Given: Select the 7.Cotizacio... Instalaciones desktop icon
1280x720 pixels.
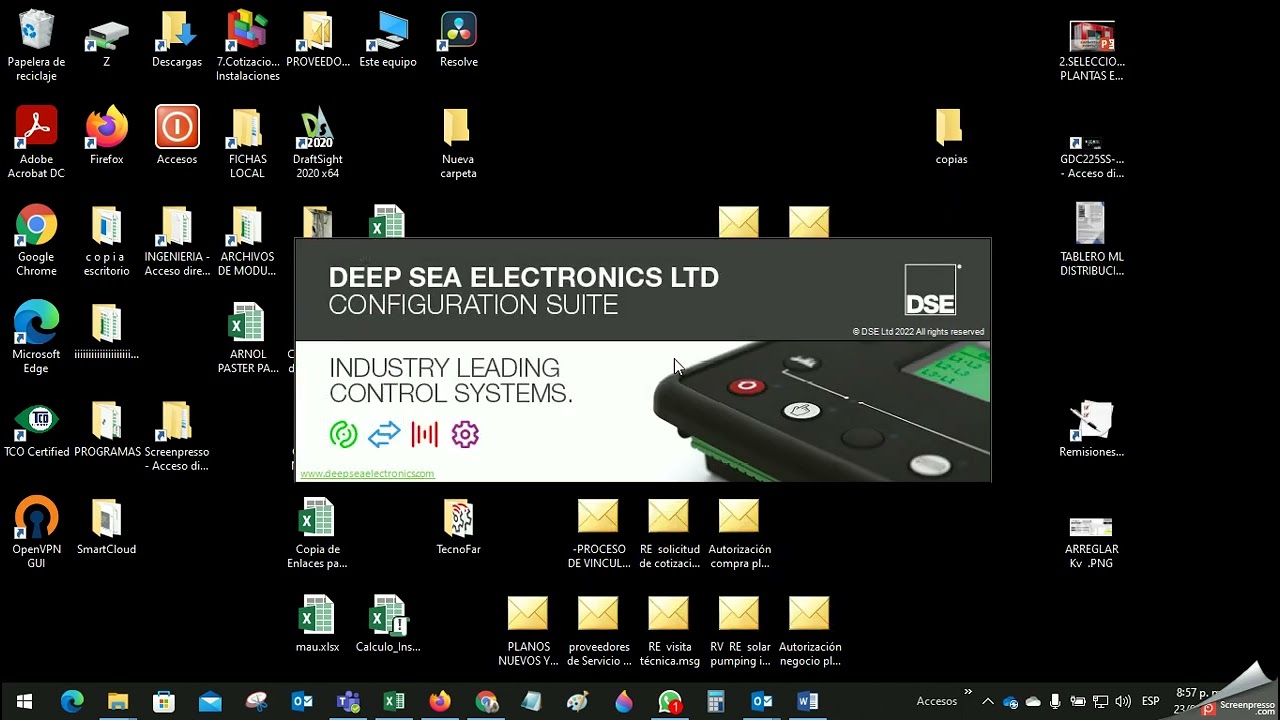Looking at the screenshot, I should click(x=247, y=46).
